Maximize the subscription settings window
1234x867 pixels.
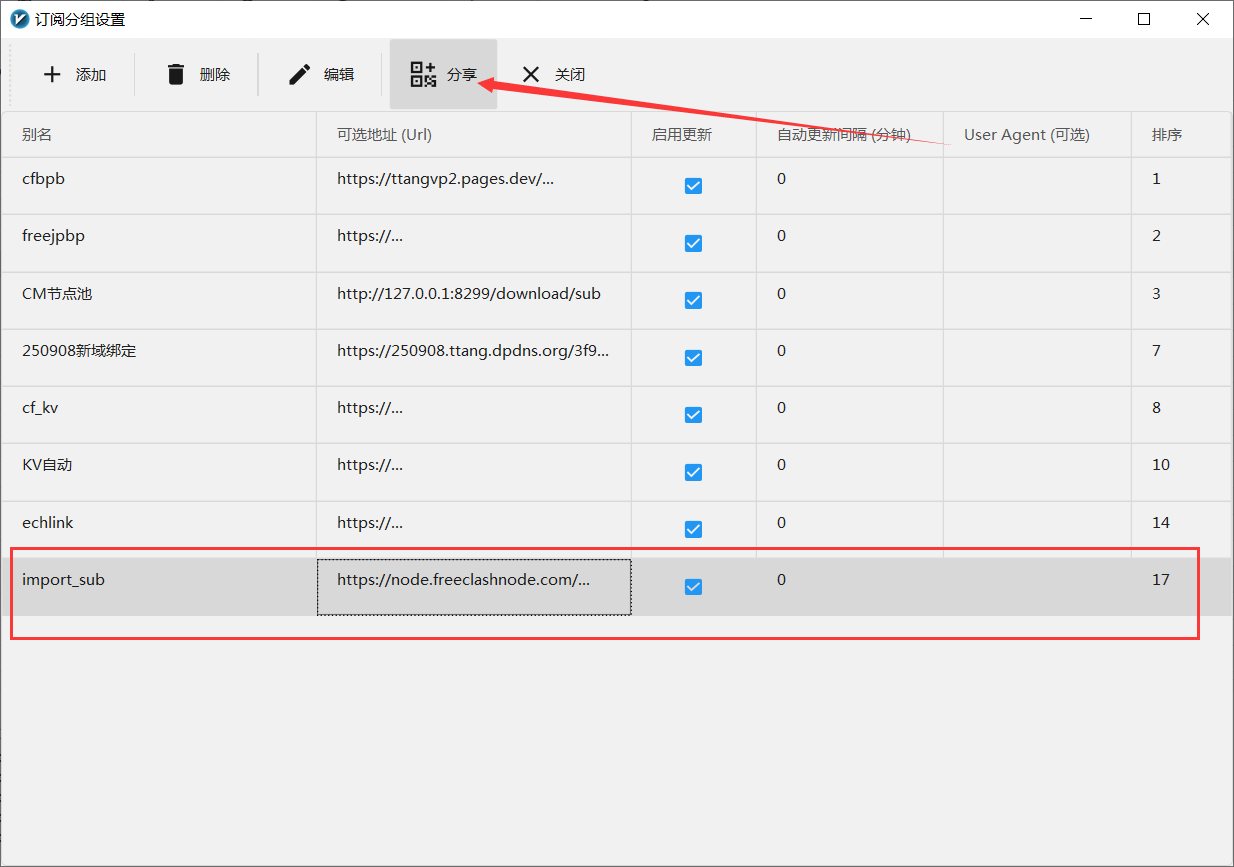tap(1144, 19)
